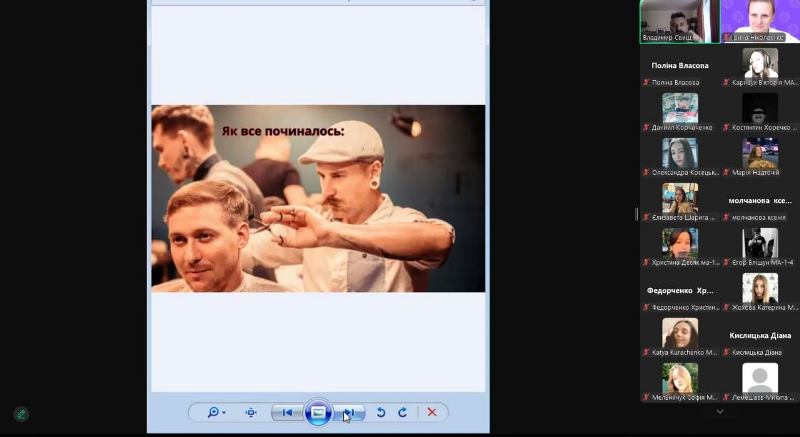The image size is (800, 437).
Task: Click Олександра Косецька participant avatar
Action: 680,152
